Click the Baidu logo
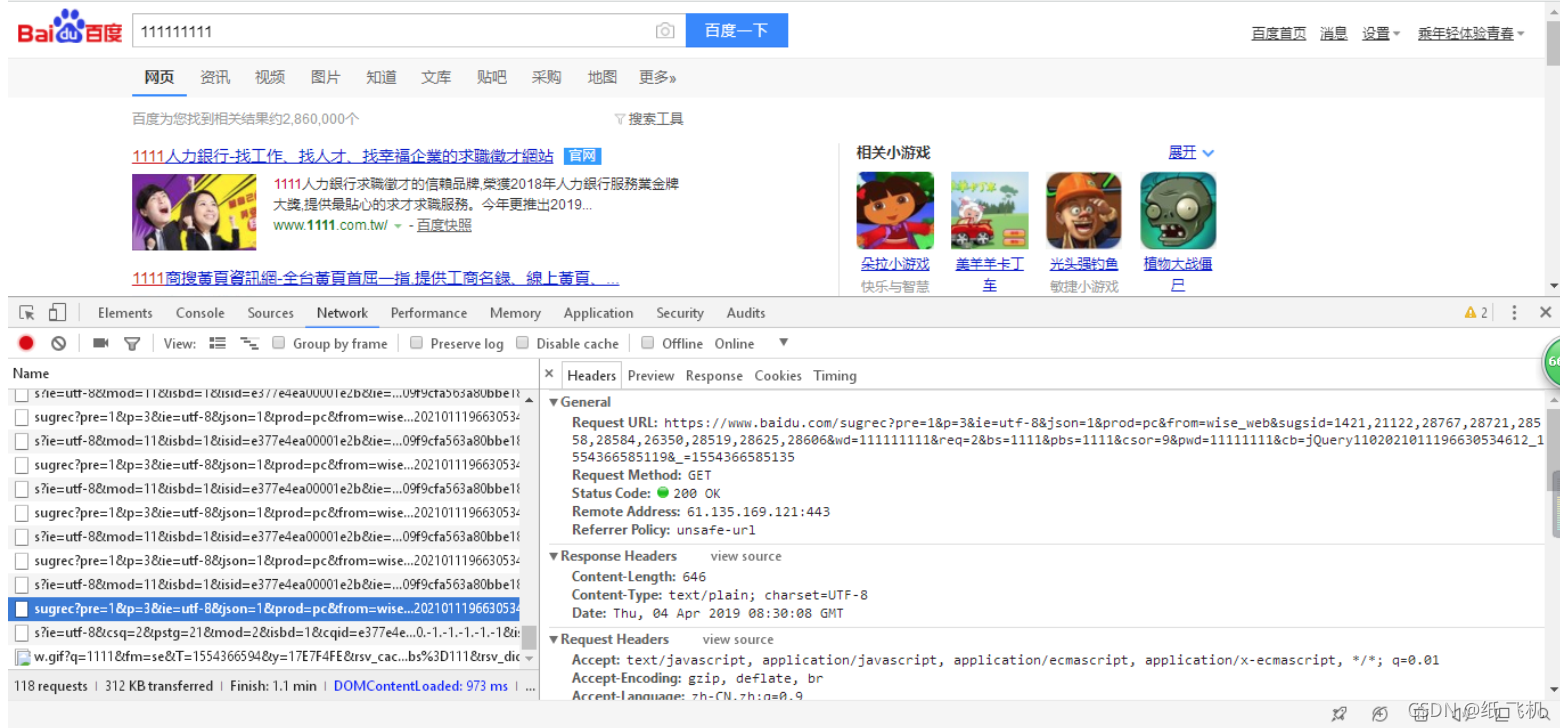Viewport: 1560px width, 728px height. [x=70, y=29]
